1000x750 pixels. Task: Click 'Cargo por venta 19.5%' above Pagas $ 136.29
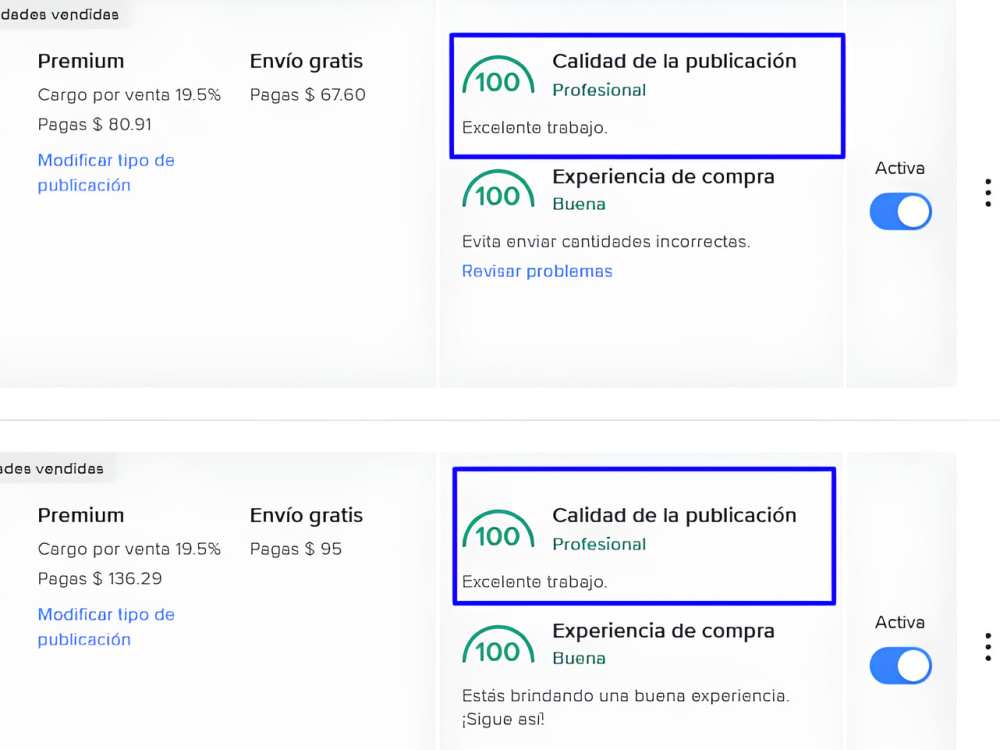[x=129, y=549]
